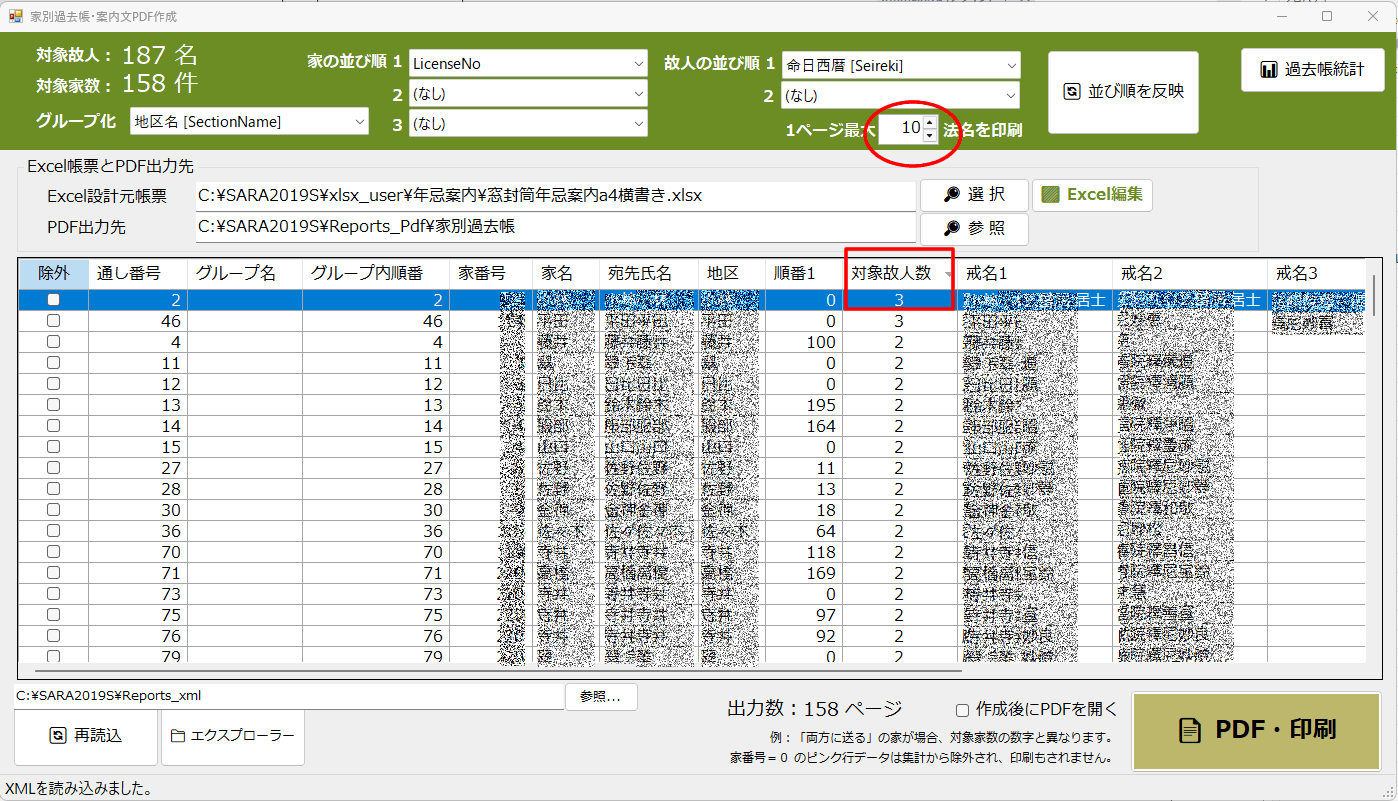Tick the 除外 checkbox for row 通し番号 14
Viewport: 1398px width, 801px height.
point(53,426)
